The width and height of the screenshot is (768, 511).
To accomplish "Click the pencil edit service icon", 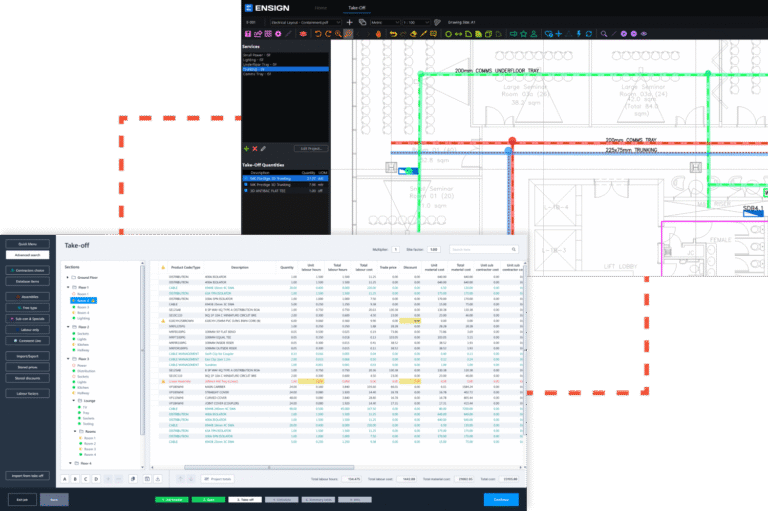I will point(263,148).
